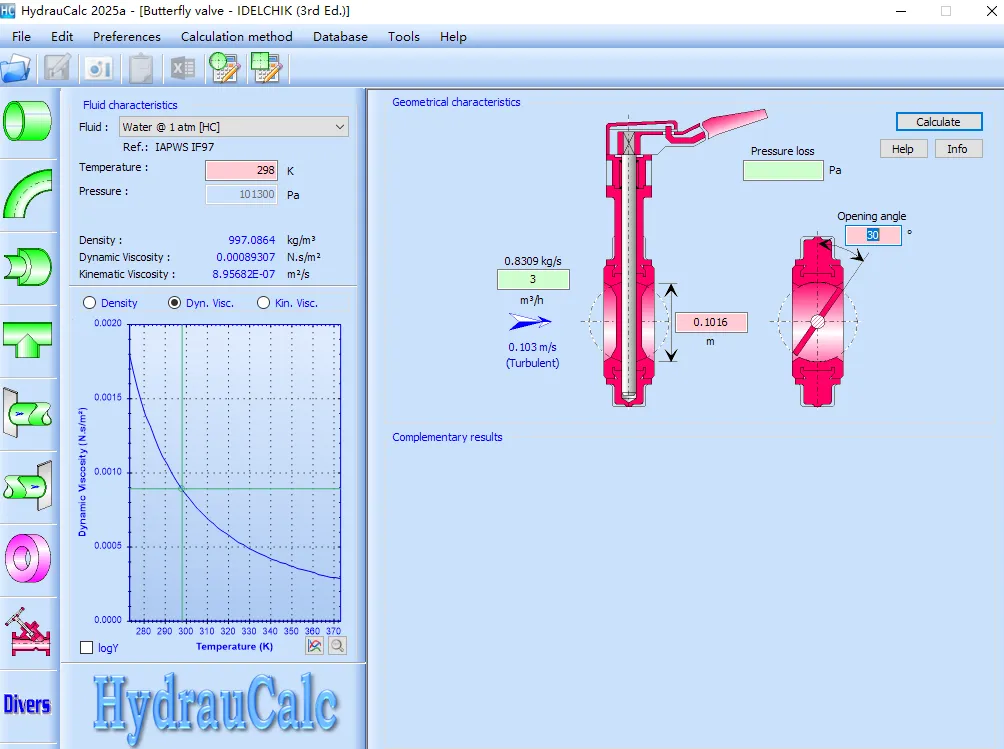Open the File menu
1004x749 pixels.
click(21, 36)
